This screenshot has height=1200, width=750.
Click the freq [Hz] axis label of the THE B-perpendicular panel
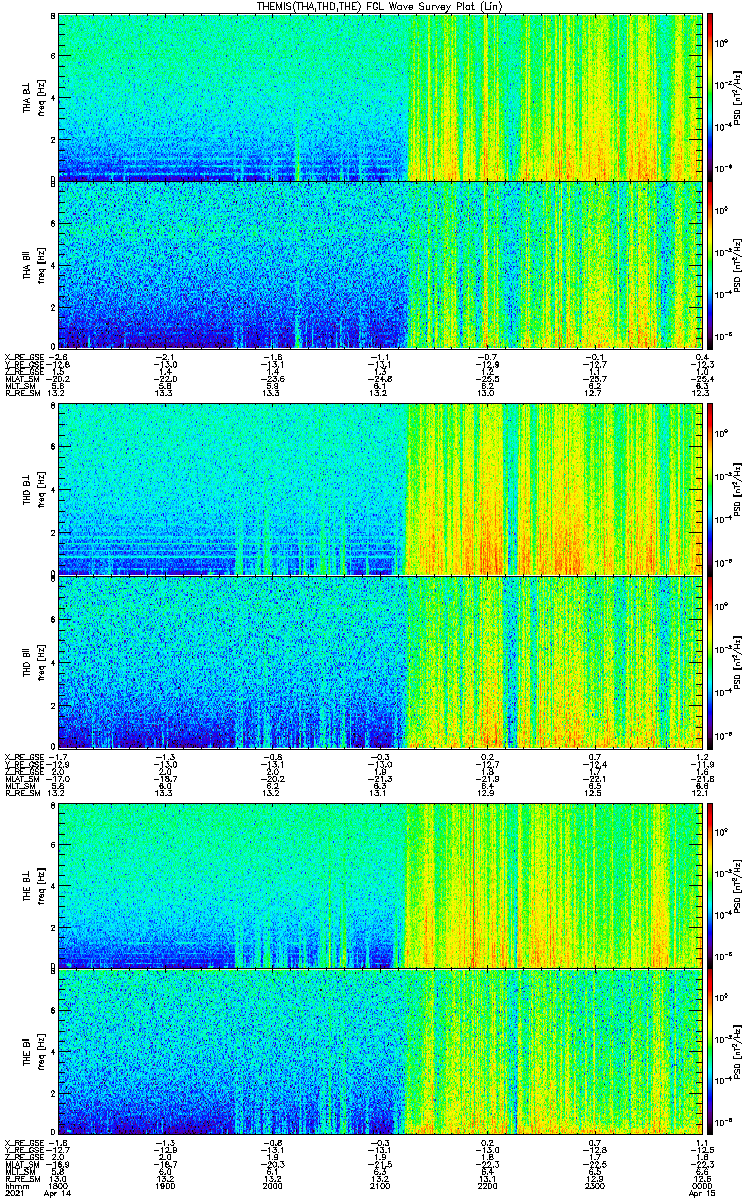(x=42, y=886)
